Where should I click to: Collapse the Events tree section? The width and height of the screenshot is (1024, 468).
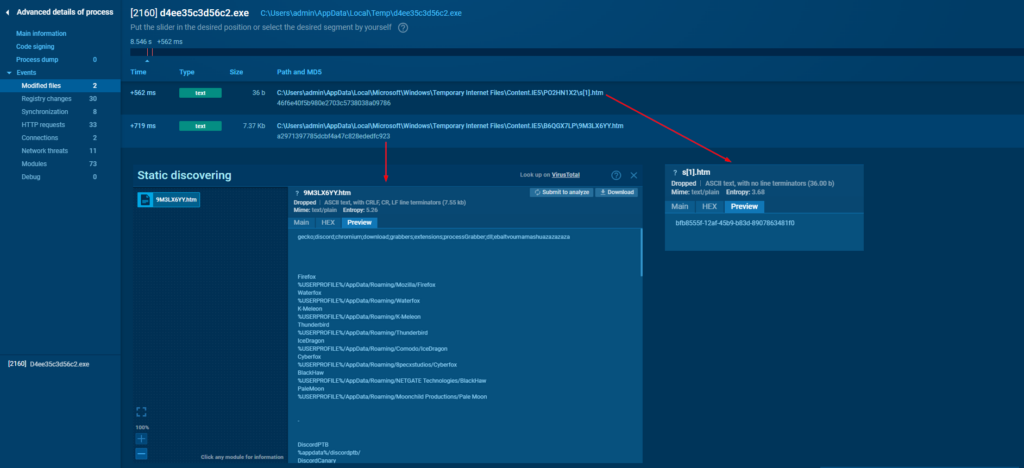pos(10,73)
